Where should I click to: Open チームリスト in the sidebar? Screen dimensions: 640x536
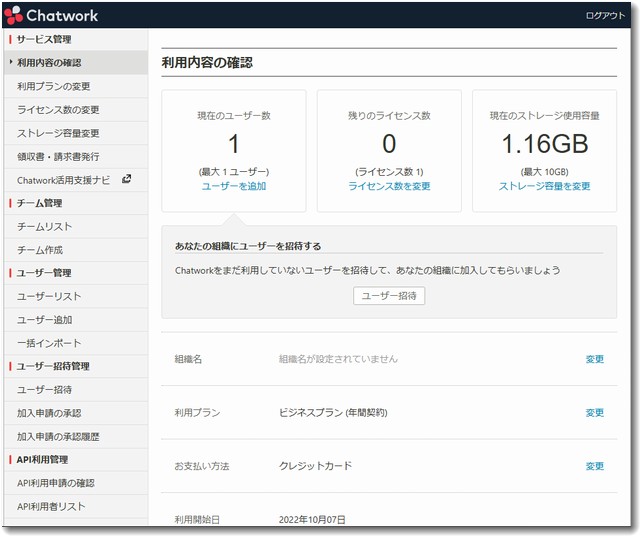[x=76, y=227]
